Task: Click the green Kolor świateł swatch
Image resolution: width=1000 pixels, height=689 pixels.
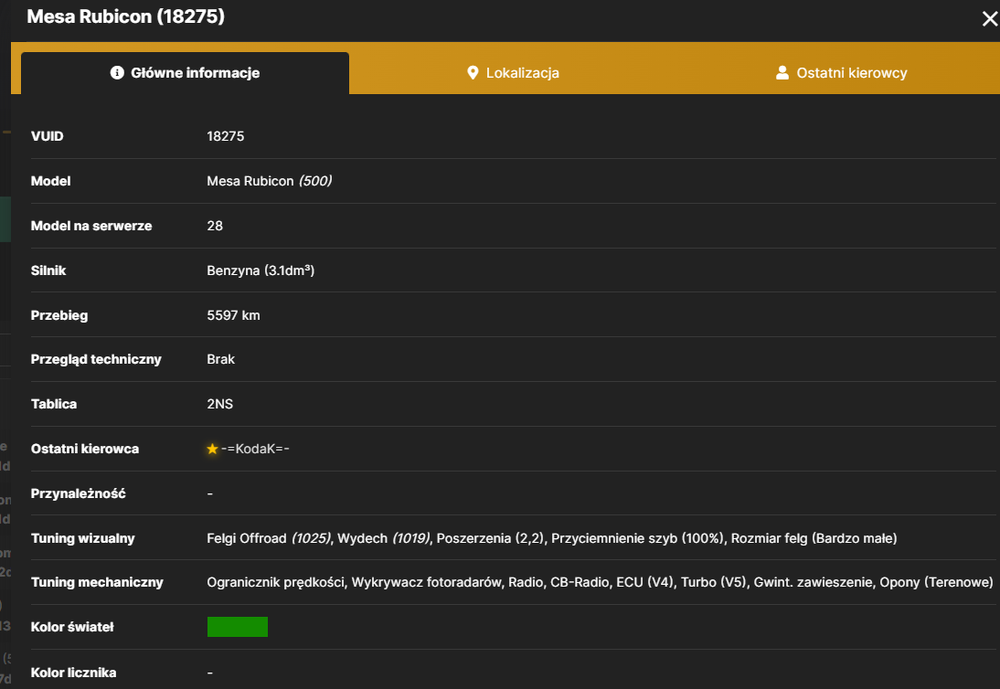Action: [x=237, y=627]
